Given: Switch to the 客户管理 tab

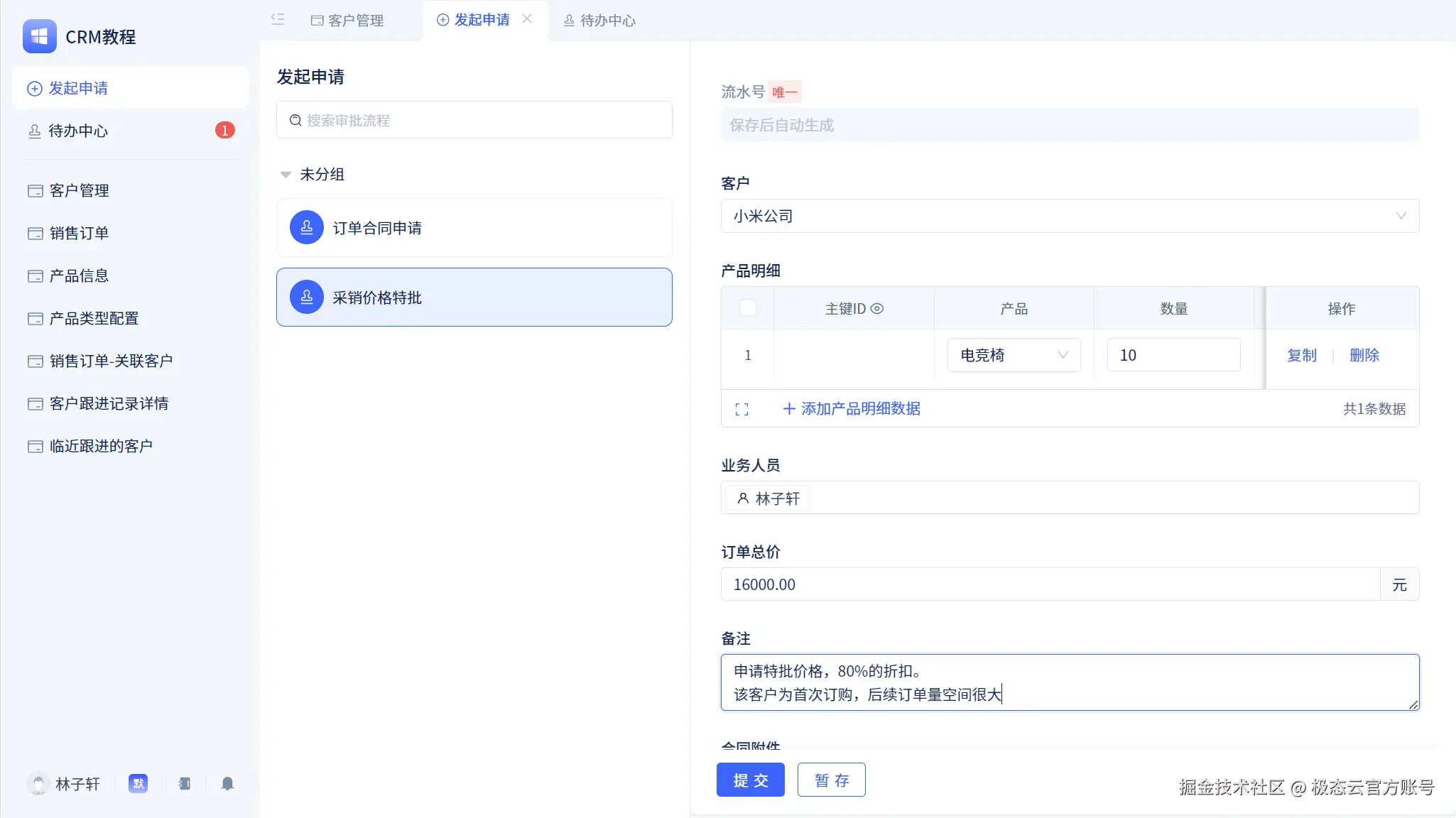Looking at the screenshot, I should point(347,21).
